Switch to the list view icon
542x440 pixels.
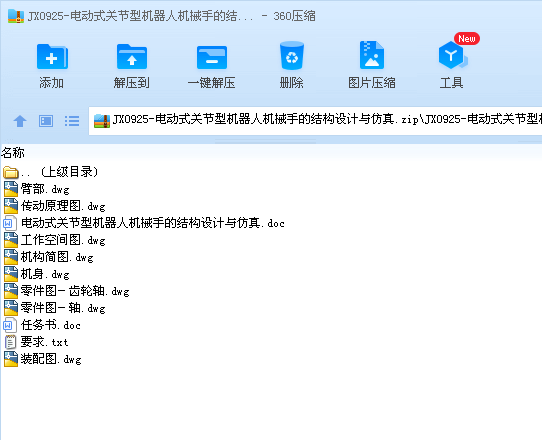(72, 121)
